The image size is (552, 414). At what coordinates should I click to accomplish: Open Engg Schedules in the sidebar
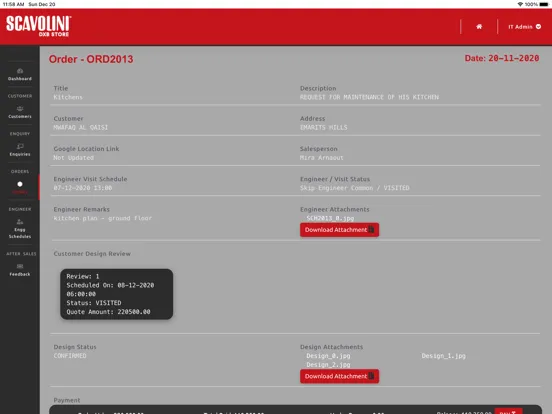click(x=20, y=229)
